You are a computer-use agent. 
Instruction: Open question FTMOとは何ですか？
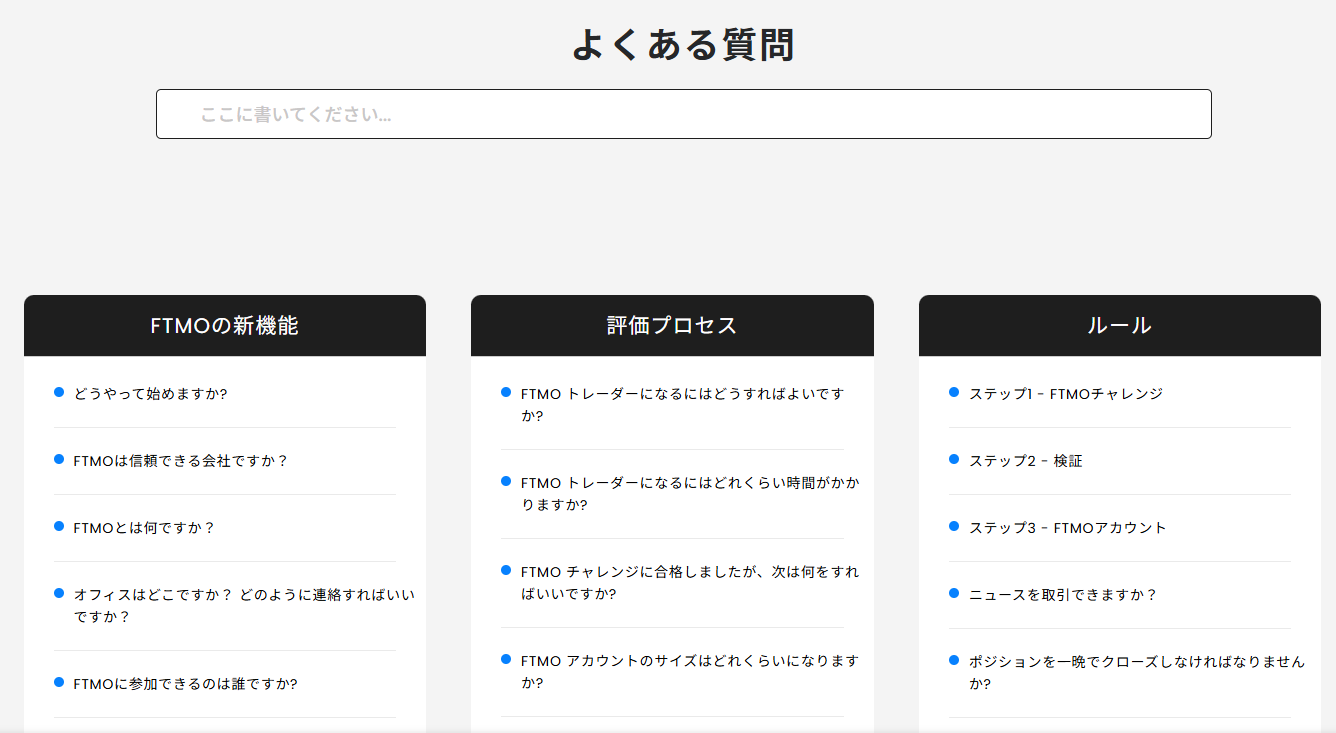pos(144,528)
